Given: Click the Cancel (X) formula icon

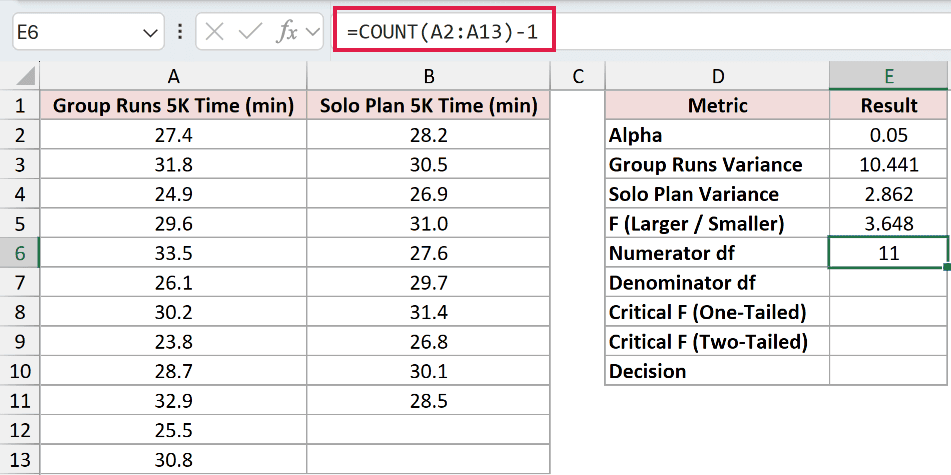Looking at the screenshot, I should click(214, 32).
